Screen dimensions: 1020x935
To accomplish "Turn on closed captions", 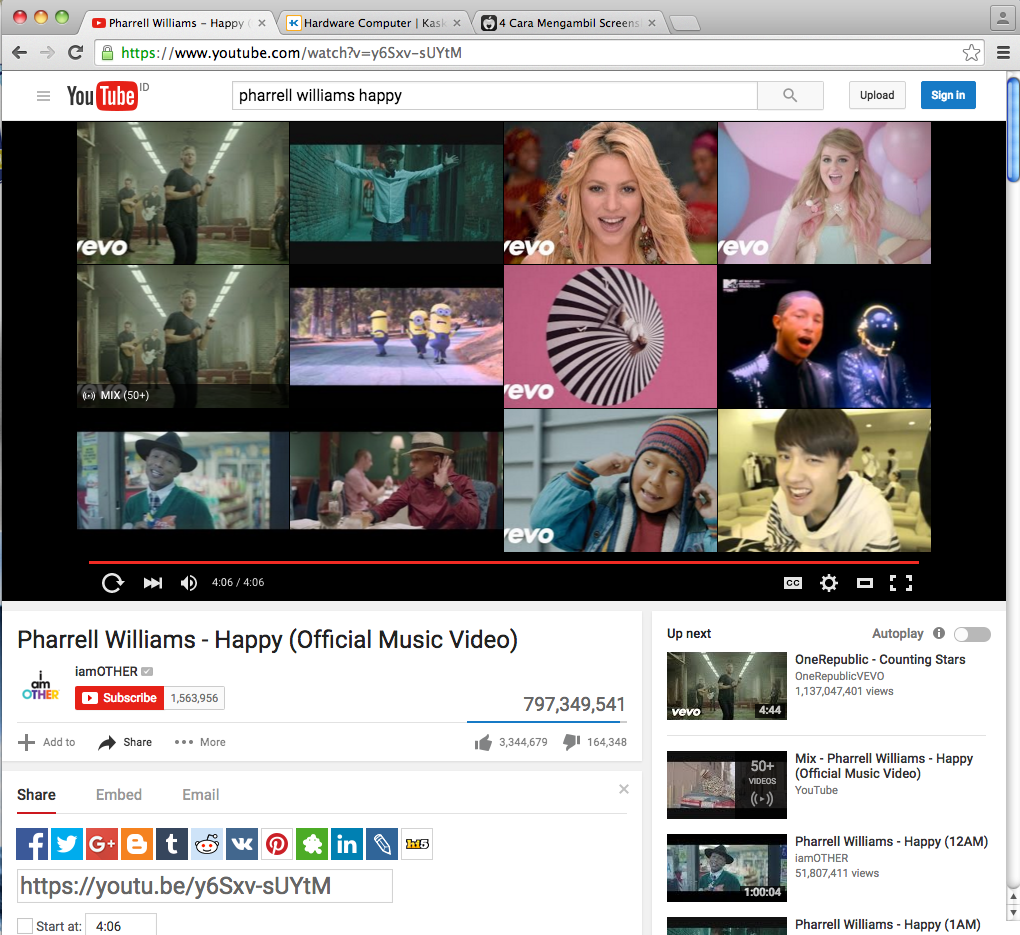I will pos(793,582).
